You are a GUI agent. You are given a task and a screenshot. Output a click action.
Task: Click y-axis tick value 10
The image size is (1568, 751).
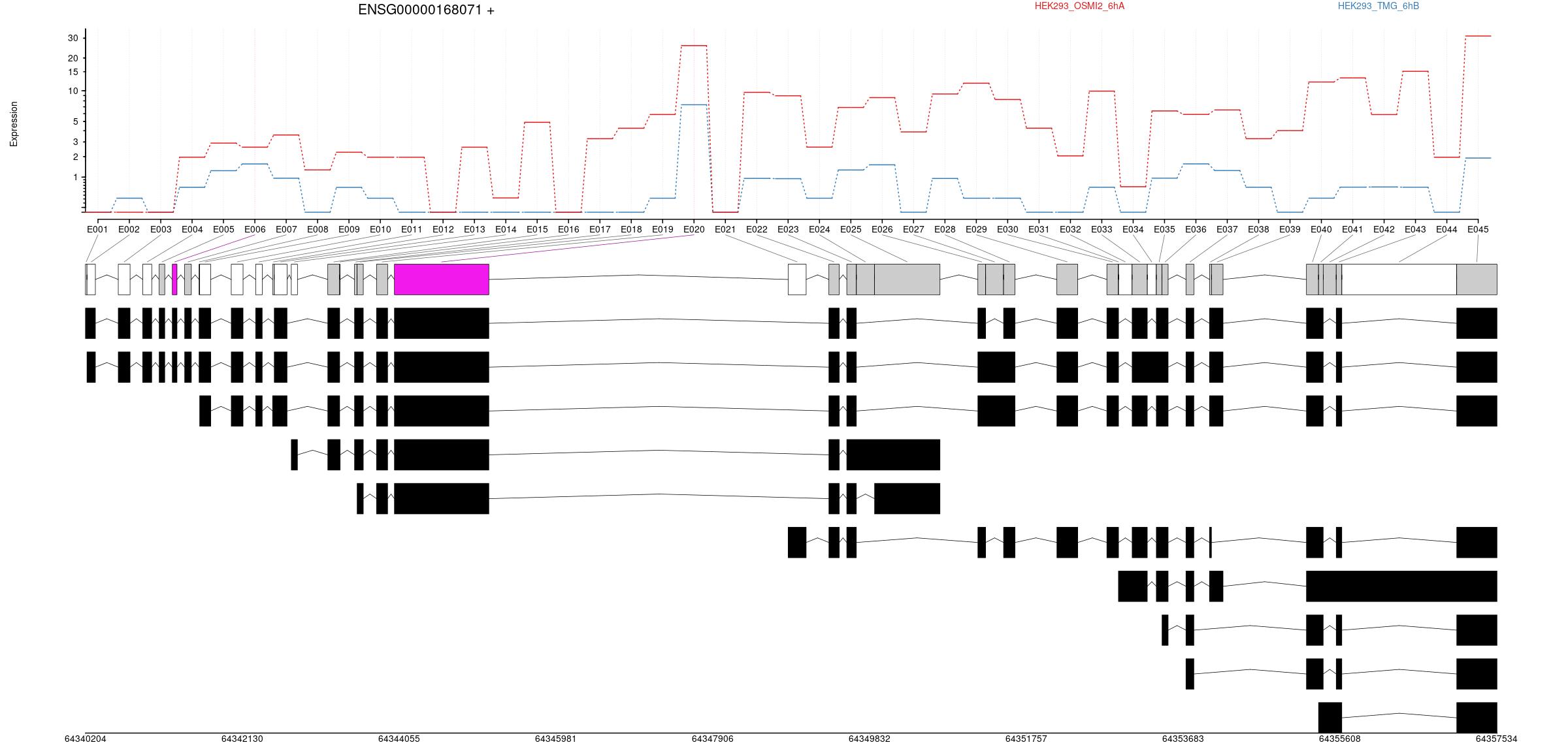pyautogui.click(x=73, y=91)
